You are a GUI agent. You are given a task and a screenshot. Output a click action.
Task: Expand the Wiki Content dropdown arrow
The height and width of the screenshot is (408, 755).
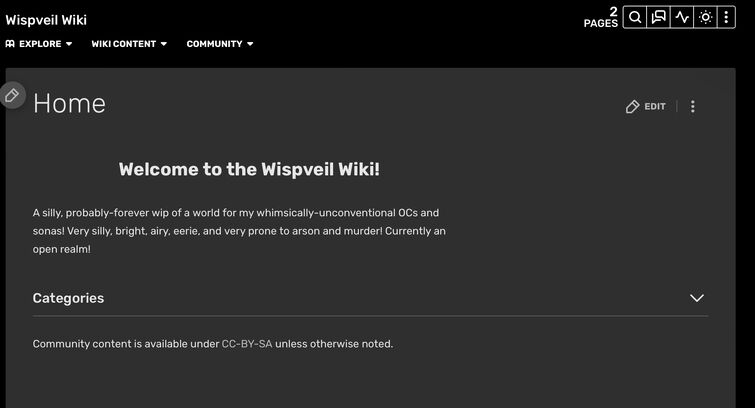164,44
